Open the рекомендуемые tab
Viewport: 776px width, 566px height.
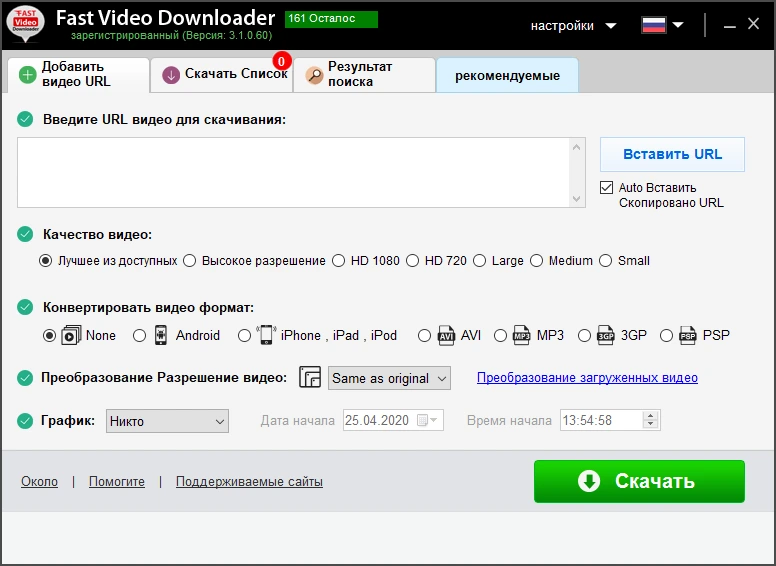(507, 75)
